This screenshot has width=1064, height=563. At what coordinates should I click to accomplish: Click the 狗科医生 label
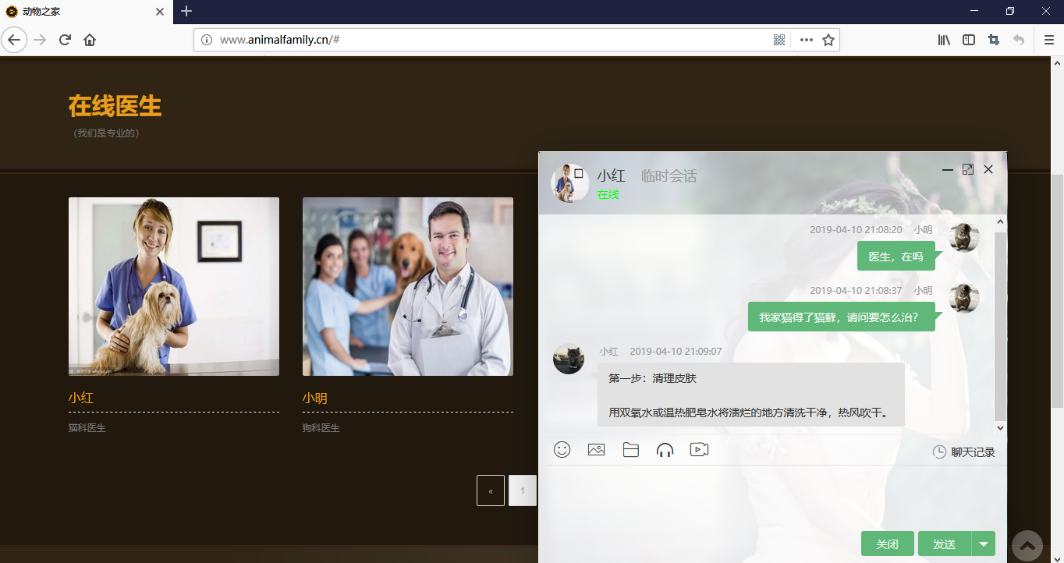click(321, 428)
